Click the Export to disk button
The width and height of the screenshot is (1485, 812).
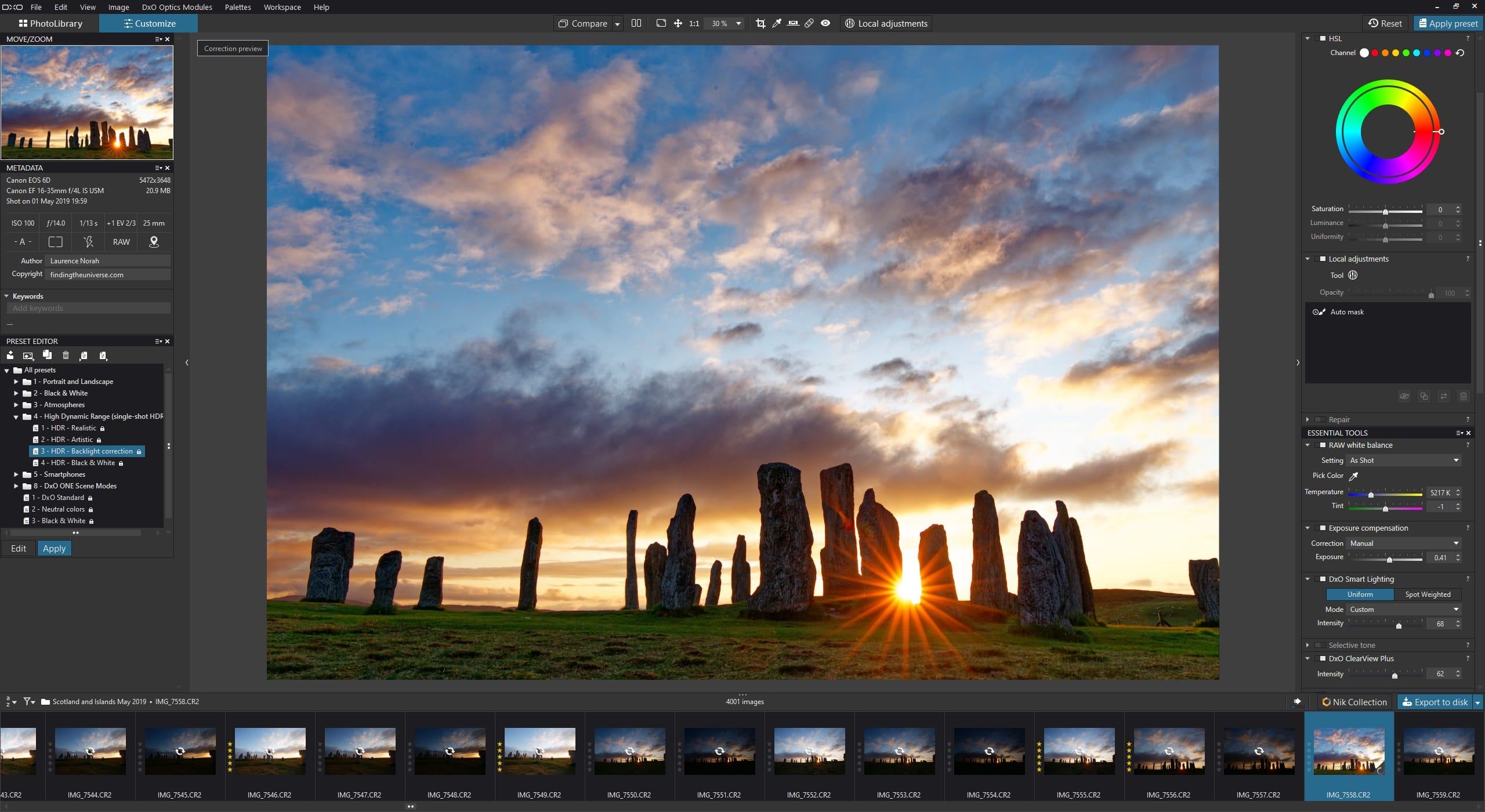(1435, 702)
